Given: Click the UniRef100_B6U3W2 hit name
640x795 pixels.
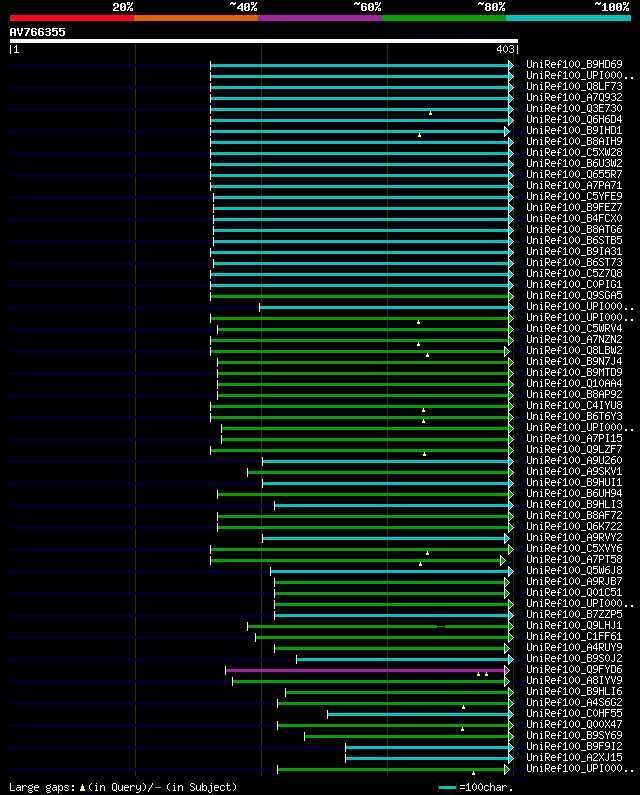Looking at the screenshot, I should point(574,163).
